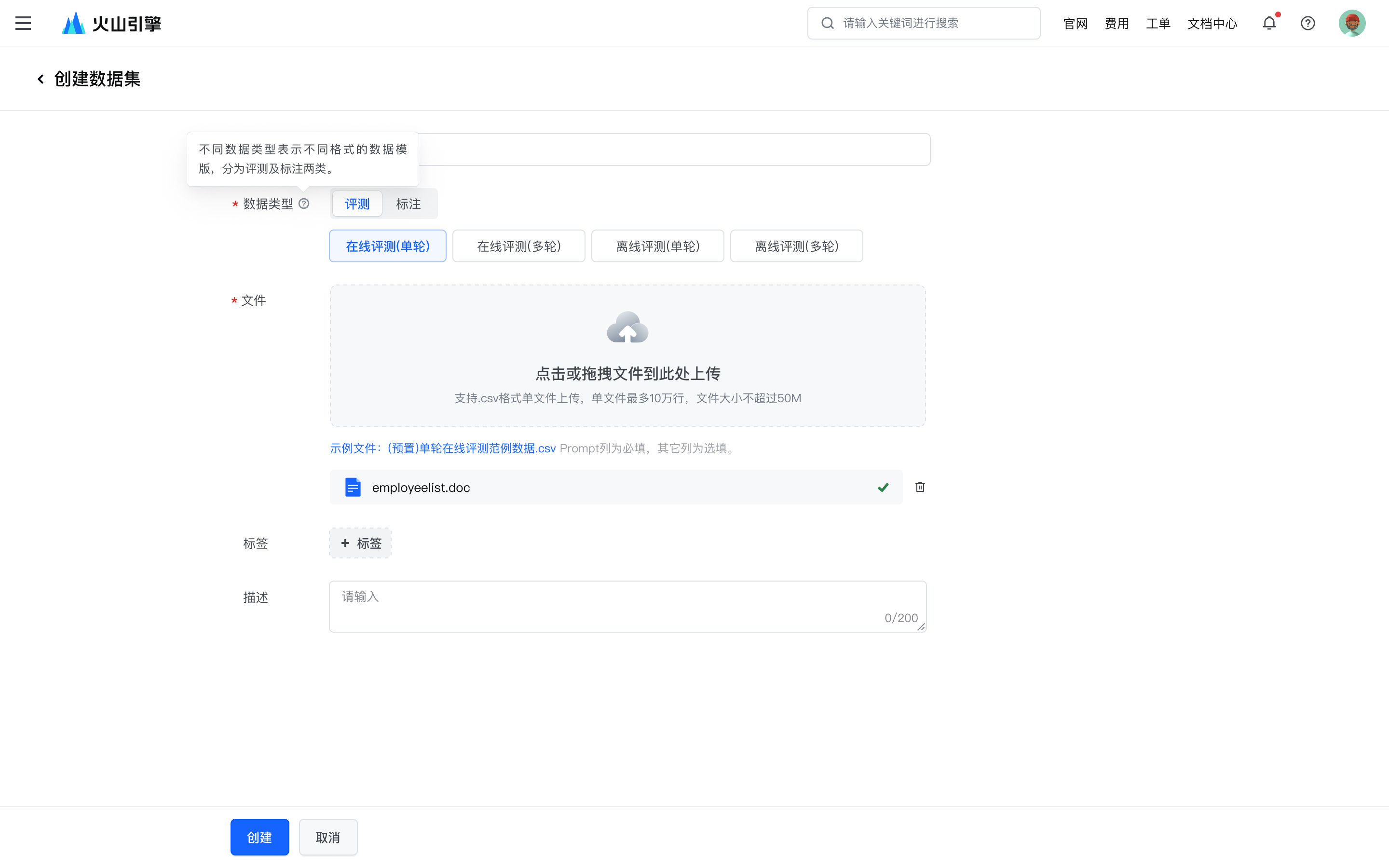
Task: Download the 单轮在线评测范例数据.csv example file
Action: [443, 448]
